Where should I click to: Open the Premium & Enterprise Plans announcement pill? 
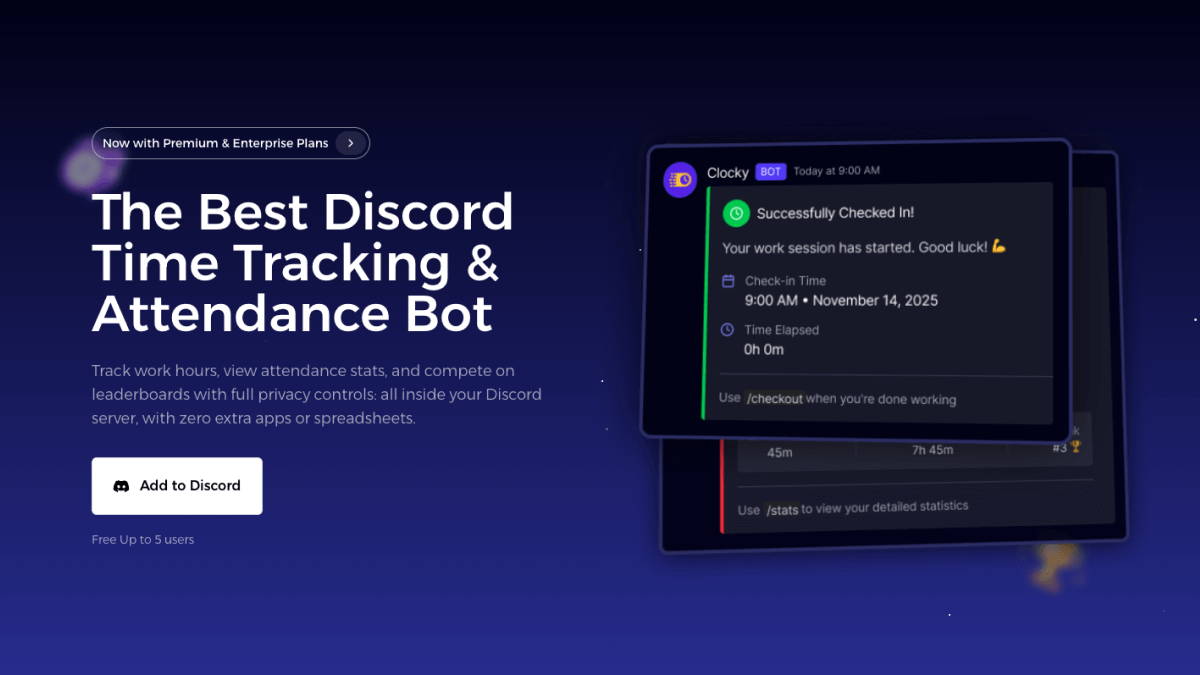pyautogui.click(x=230, y=143)
